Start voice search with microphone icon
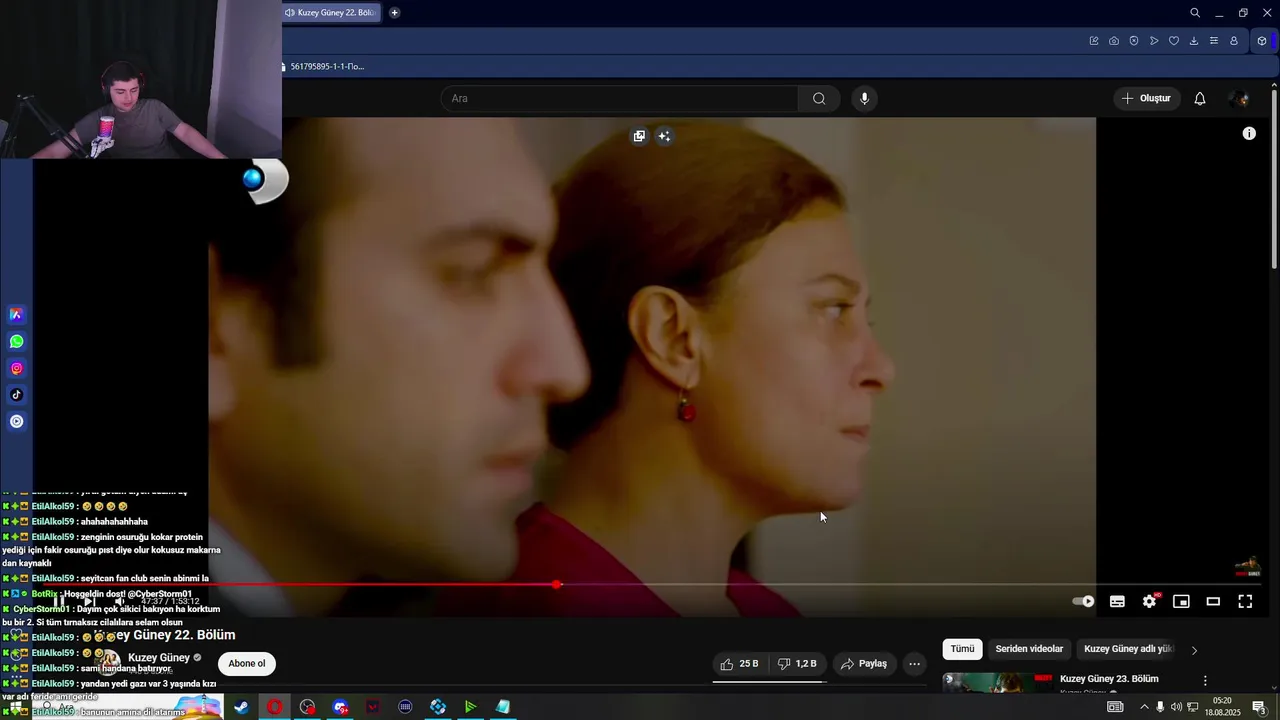 click(x=865, y=98)
